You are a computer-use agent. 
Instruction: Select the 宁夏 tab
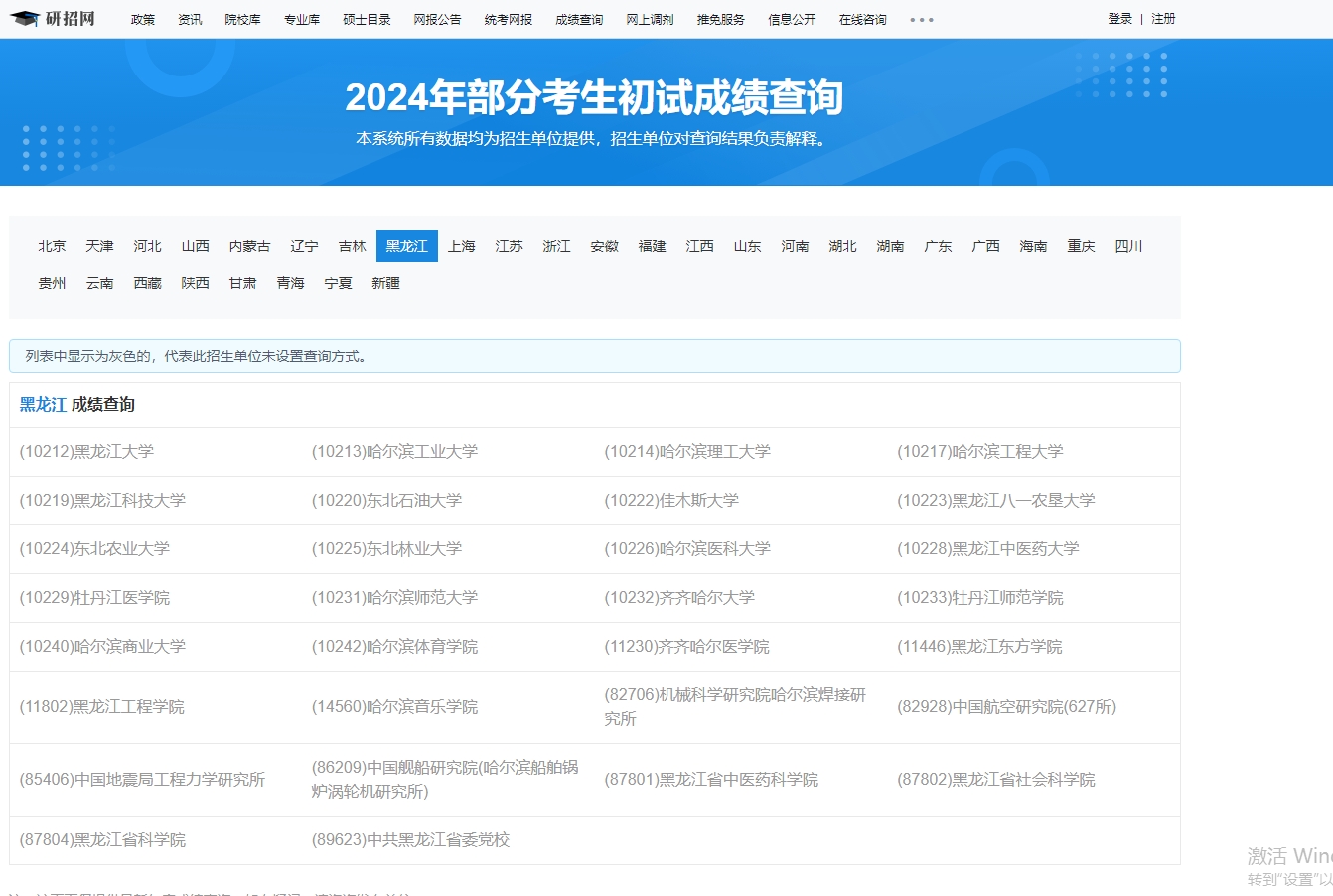click(339, 283)
